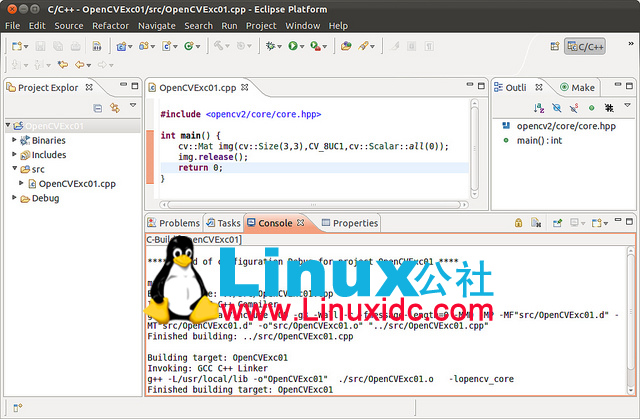Show hidden toolbar items chevron

click(631, 43)
